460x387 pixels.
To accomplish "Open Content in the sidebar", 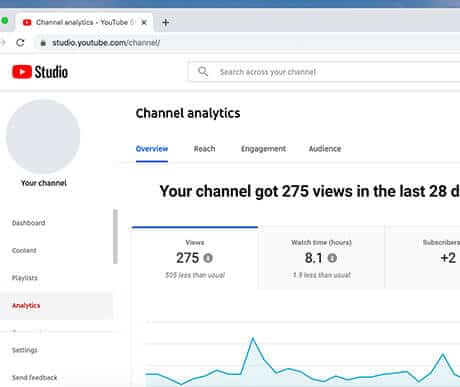I will click(24, 250).
